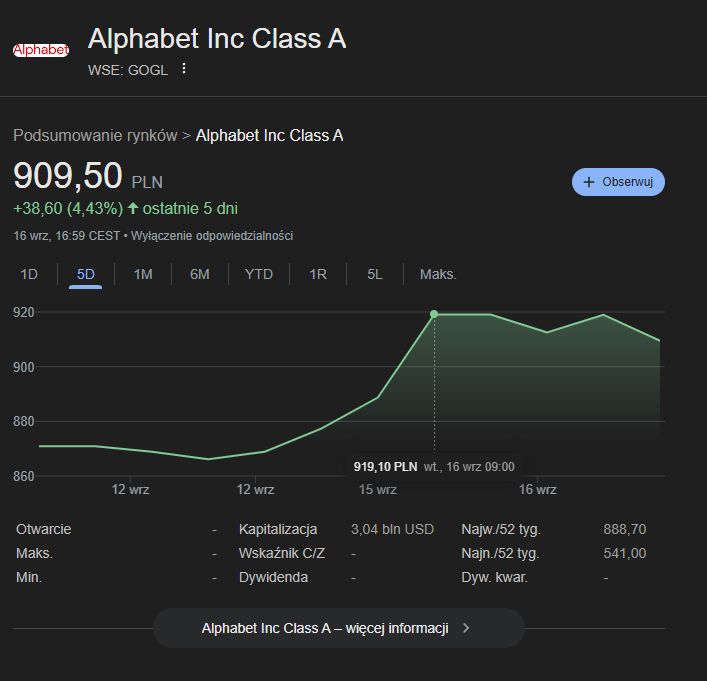
Task: Go to Podsumowanie rynków link
Action: point(95,135)
